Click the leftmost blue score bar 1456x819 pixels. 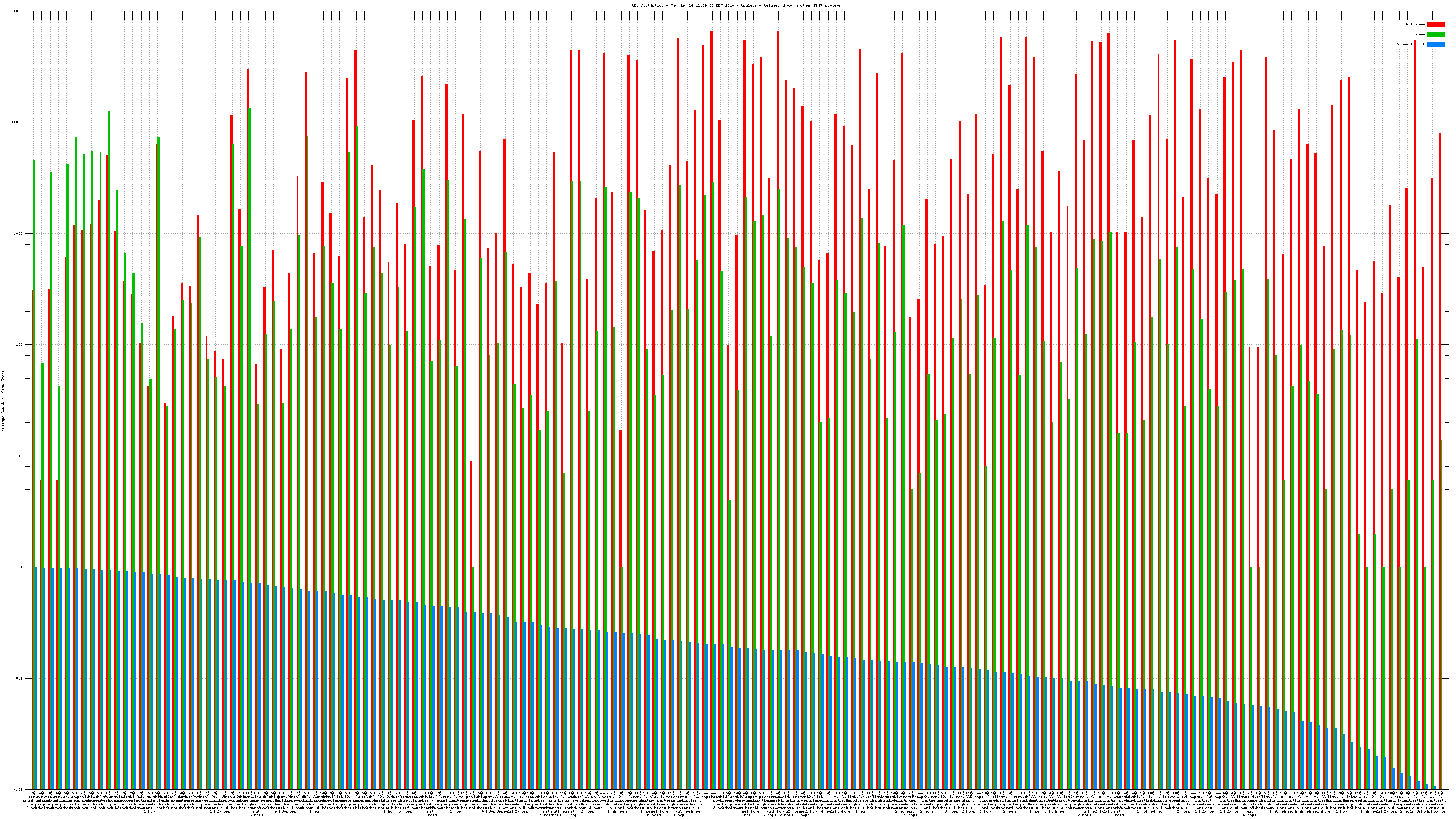[x=36, y=678]
